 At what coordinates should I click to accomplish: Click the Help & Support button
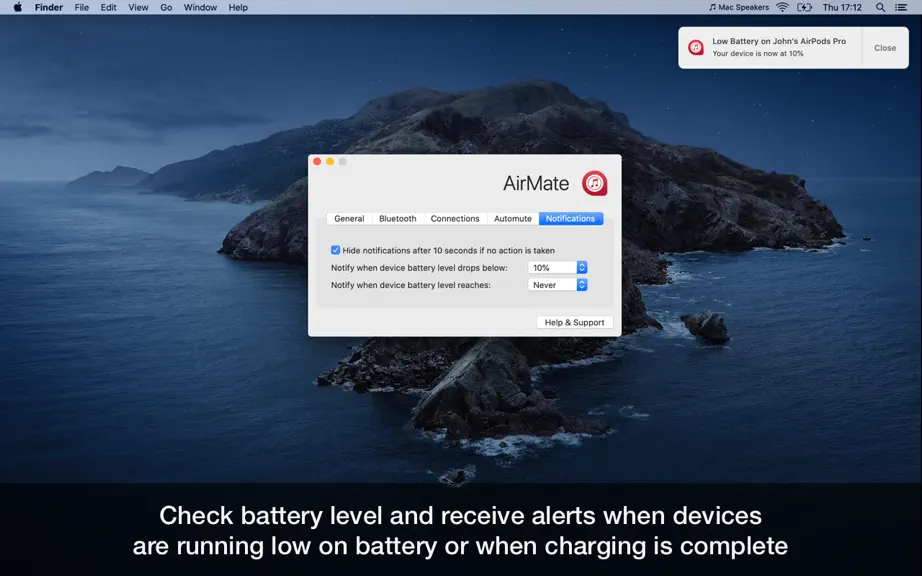[574, 322]
